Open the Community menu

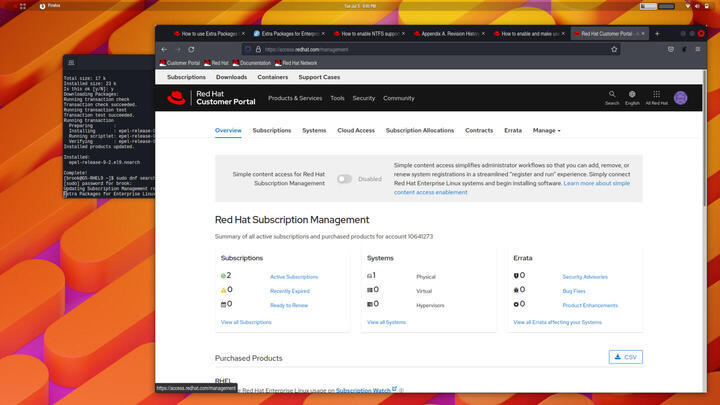399,98
